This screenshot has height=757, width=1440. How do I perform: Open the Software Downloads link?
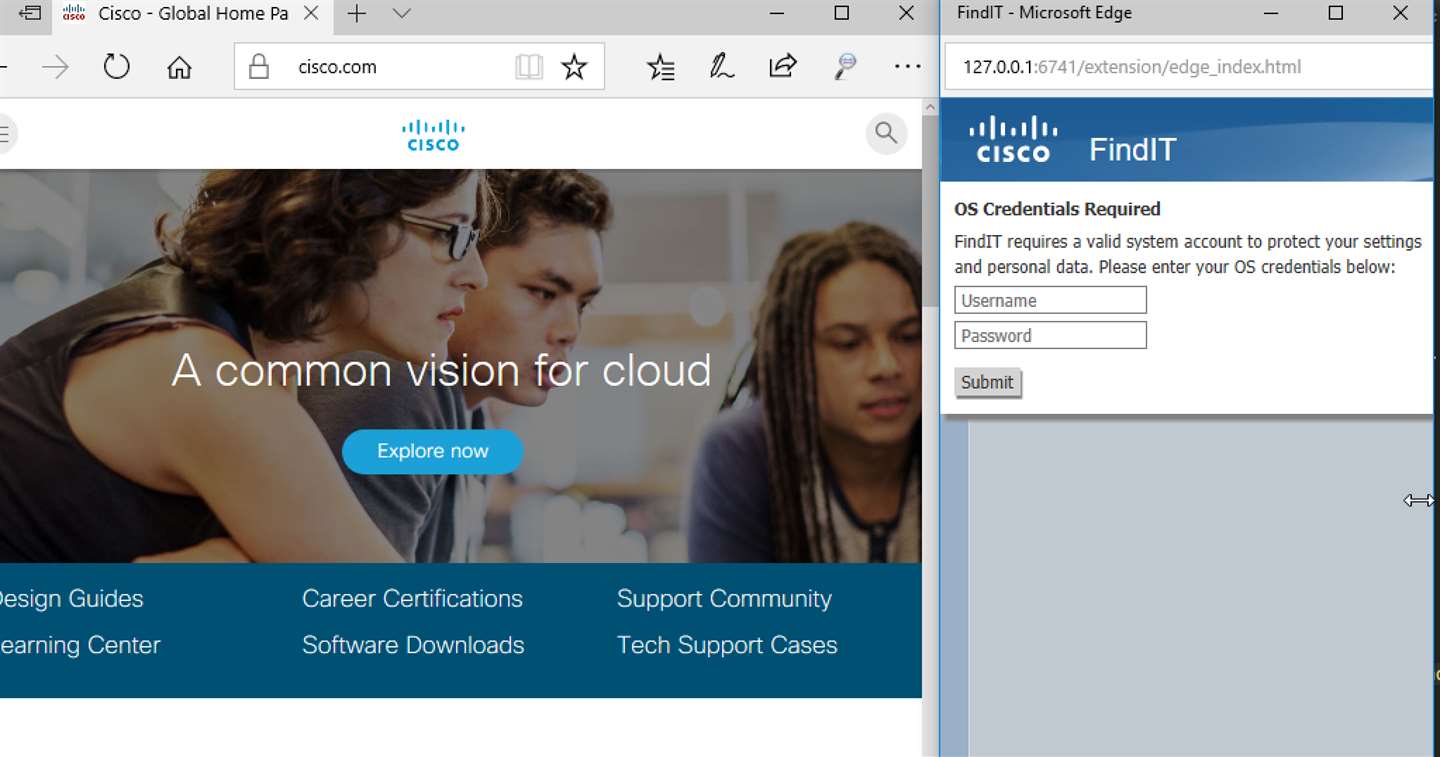click(x=413, y=645)
